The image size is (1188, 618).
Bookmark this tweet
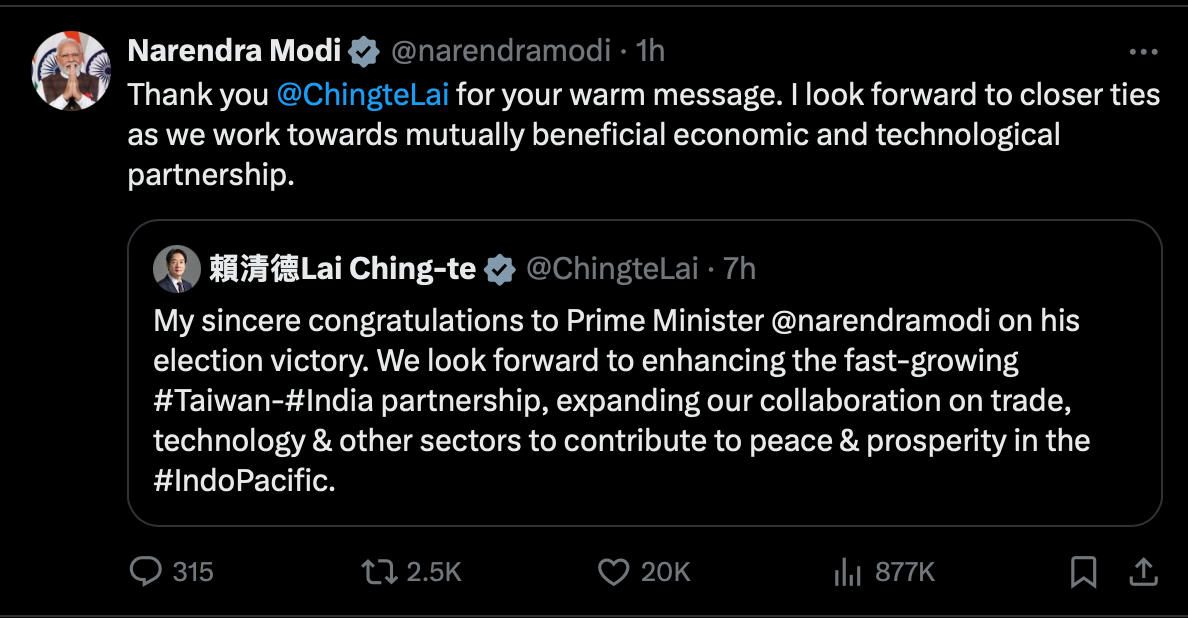(1083, 572)
